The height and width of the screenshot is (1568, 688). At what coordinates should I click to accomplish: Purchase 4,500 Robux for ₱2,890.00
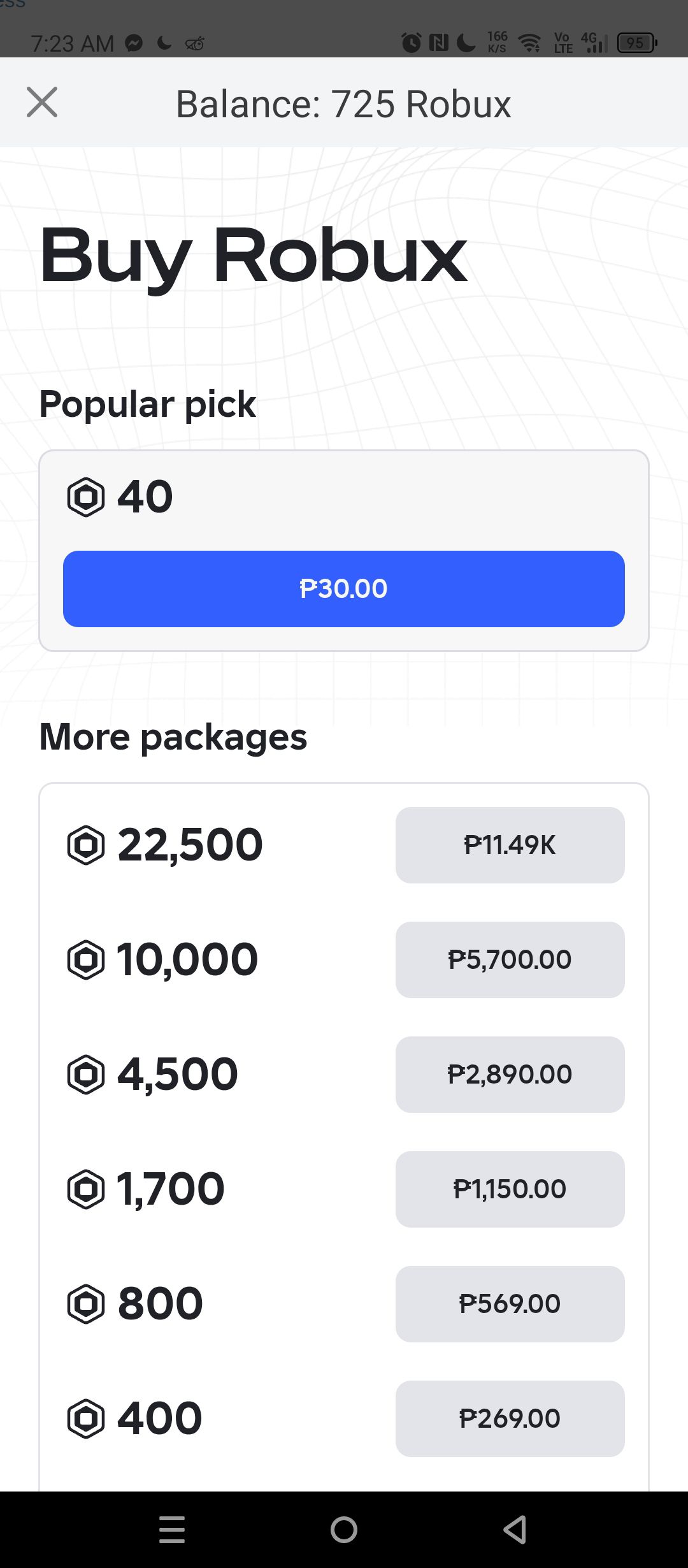click(x=510, y=1075)
